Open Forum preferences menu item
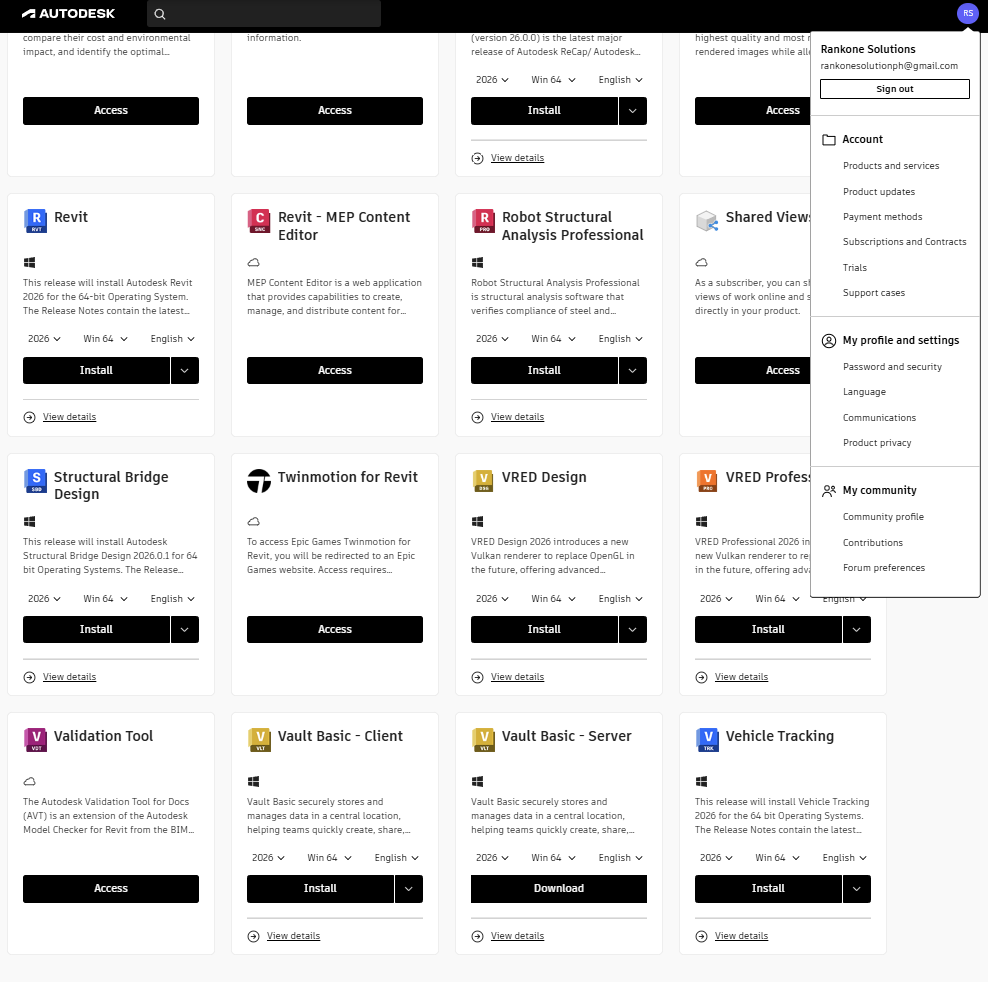Image resolution: width=988 pixels, height=982 pixels. pos(883,568)
